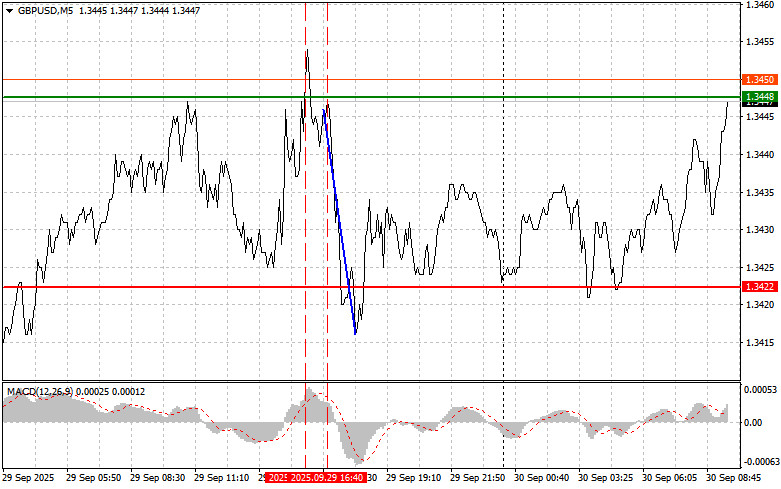The image size is (781, 489).
Task: Select the green 1.3448 price label
Action: pos(759,96)
